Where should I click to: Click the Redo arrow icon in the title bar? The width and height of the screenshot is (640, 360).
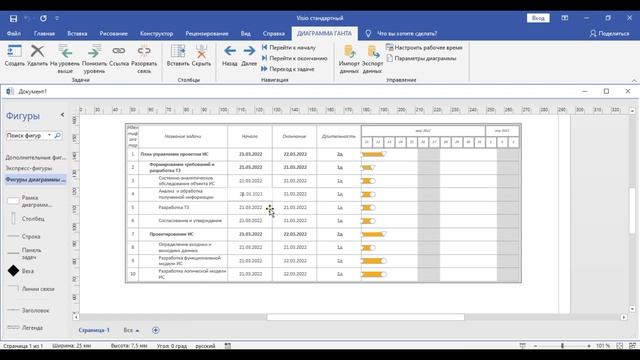(43, 18)
